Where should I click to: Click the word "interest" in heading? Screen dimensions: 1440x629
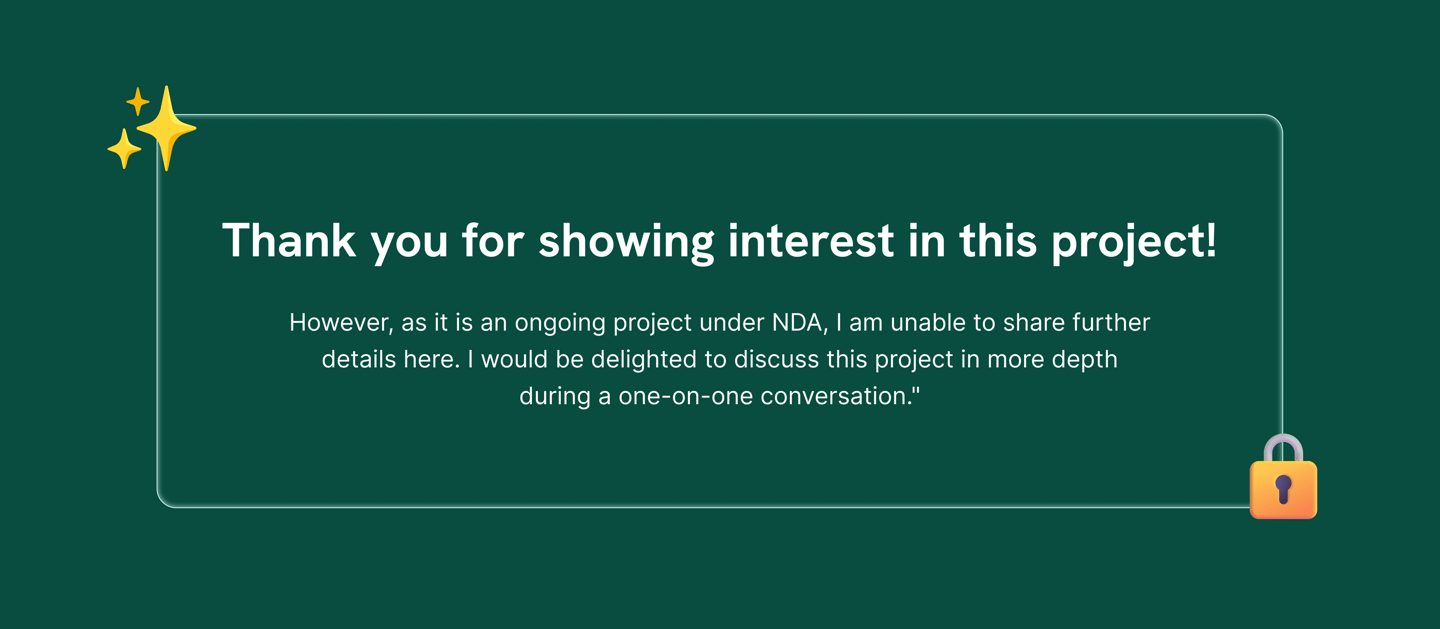[x=812, y=242]
